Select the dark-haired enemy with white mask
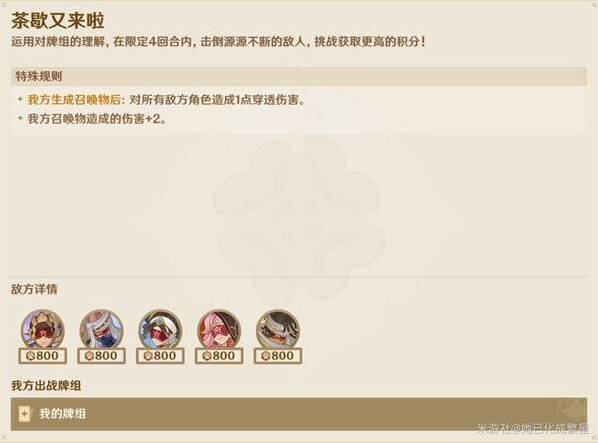 278,331
